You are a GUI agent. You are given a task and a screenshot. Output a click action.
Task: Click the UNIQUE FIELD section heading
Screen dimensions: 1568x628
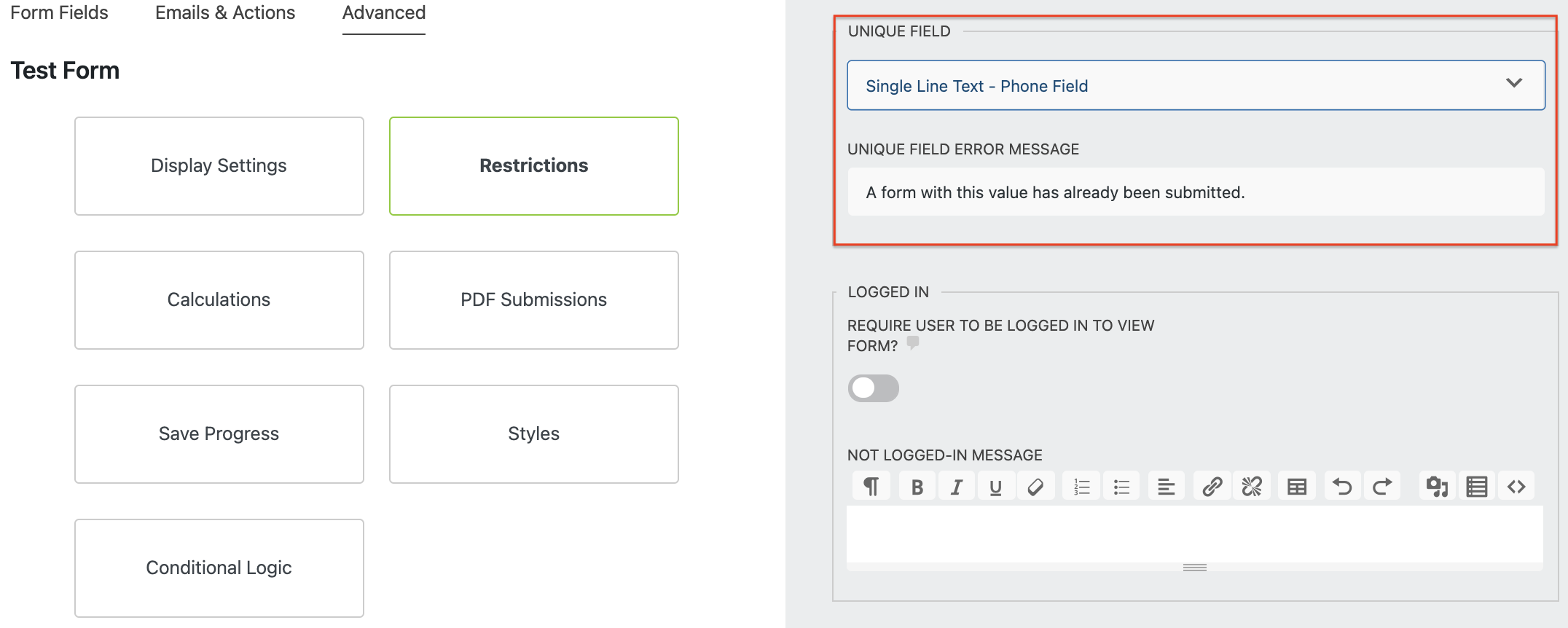(899, 31)
